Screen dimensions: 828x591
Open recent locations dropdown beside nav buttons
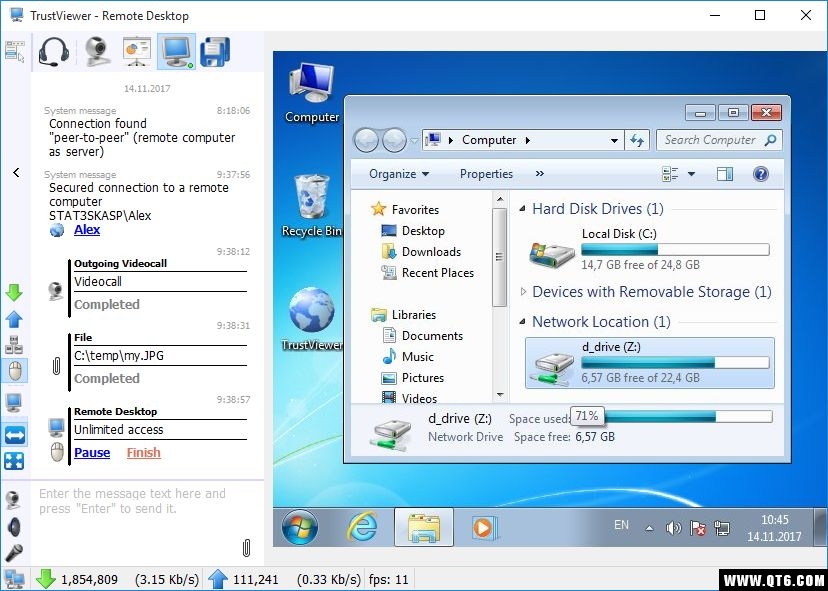coord(414,140)
